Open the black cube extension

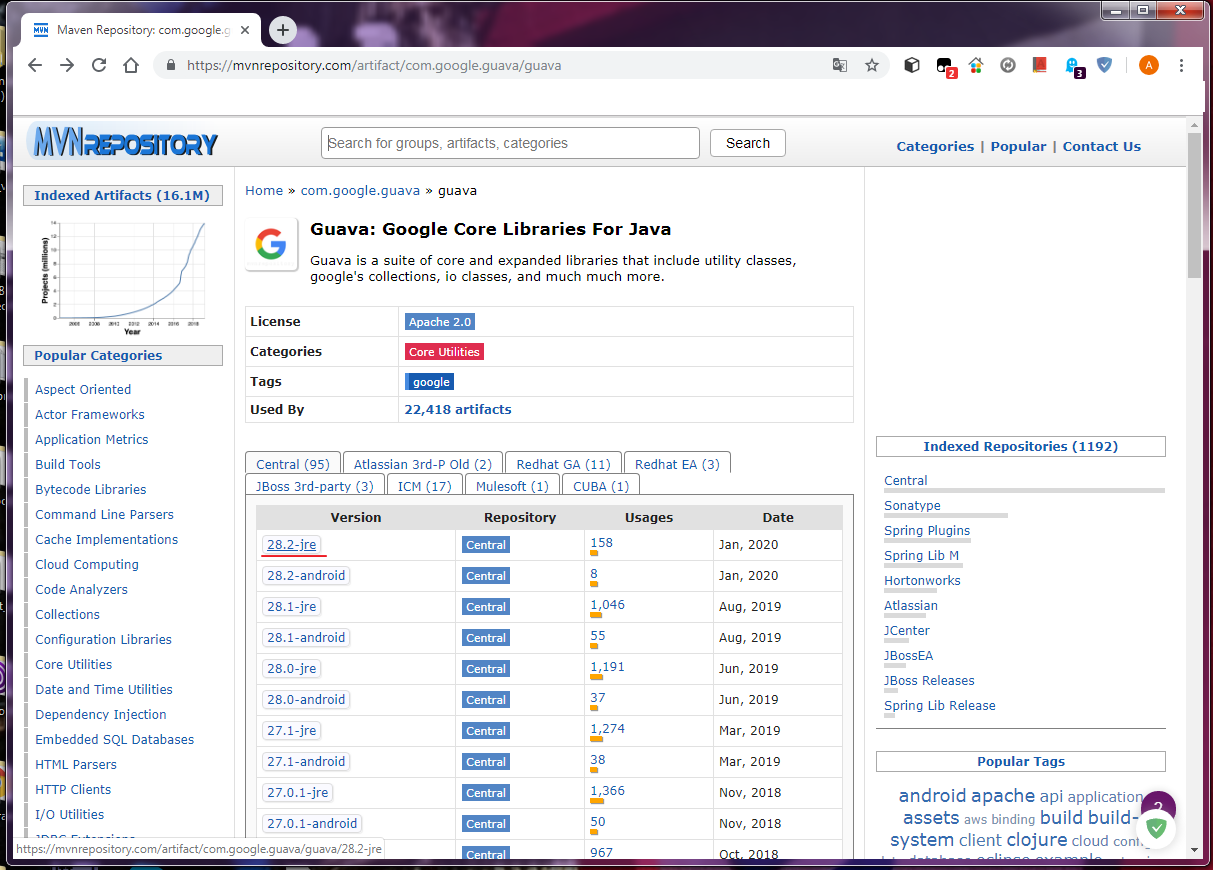(912, 65)
